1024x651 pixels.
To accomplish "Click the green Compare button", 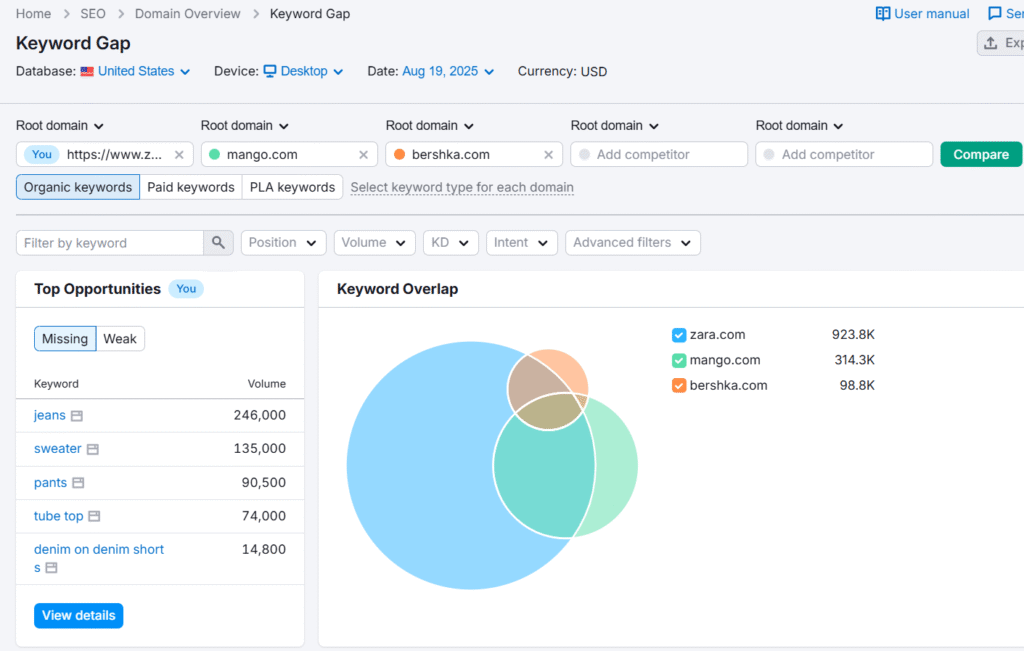I will coord(981,155).
